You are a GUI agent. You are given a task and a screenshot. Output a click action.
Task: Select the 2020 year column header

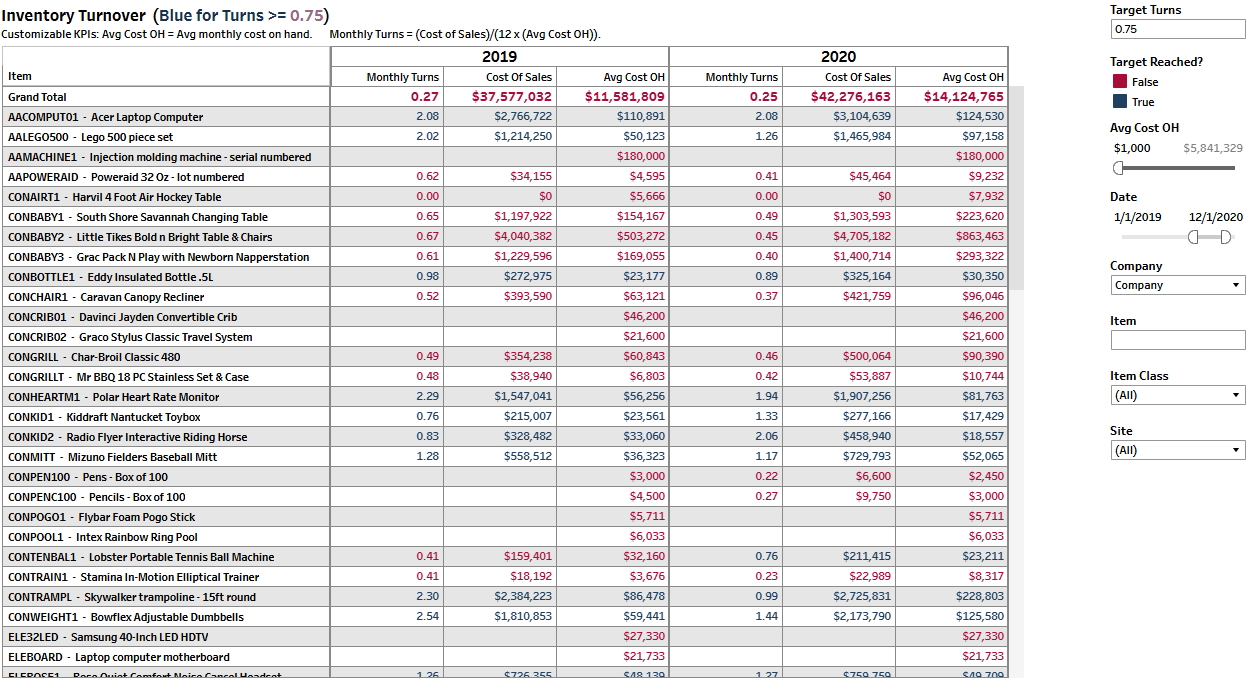point(838,57)
